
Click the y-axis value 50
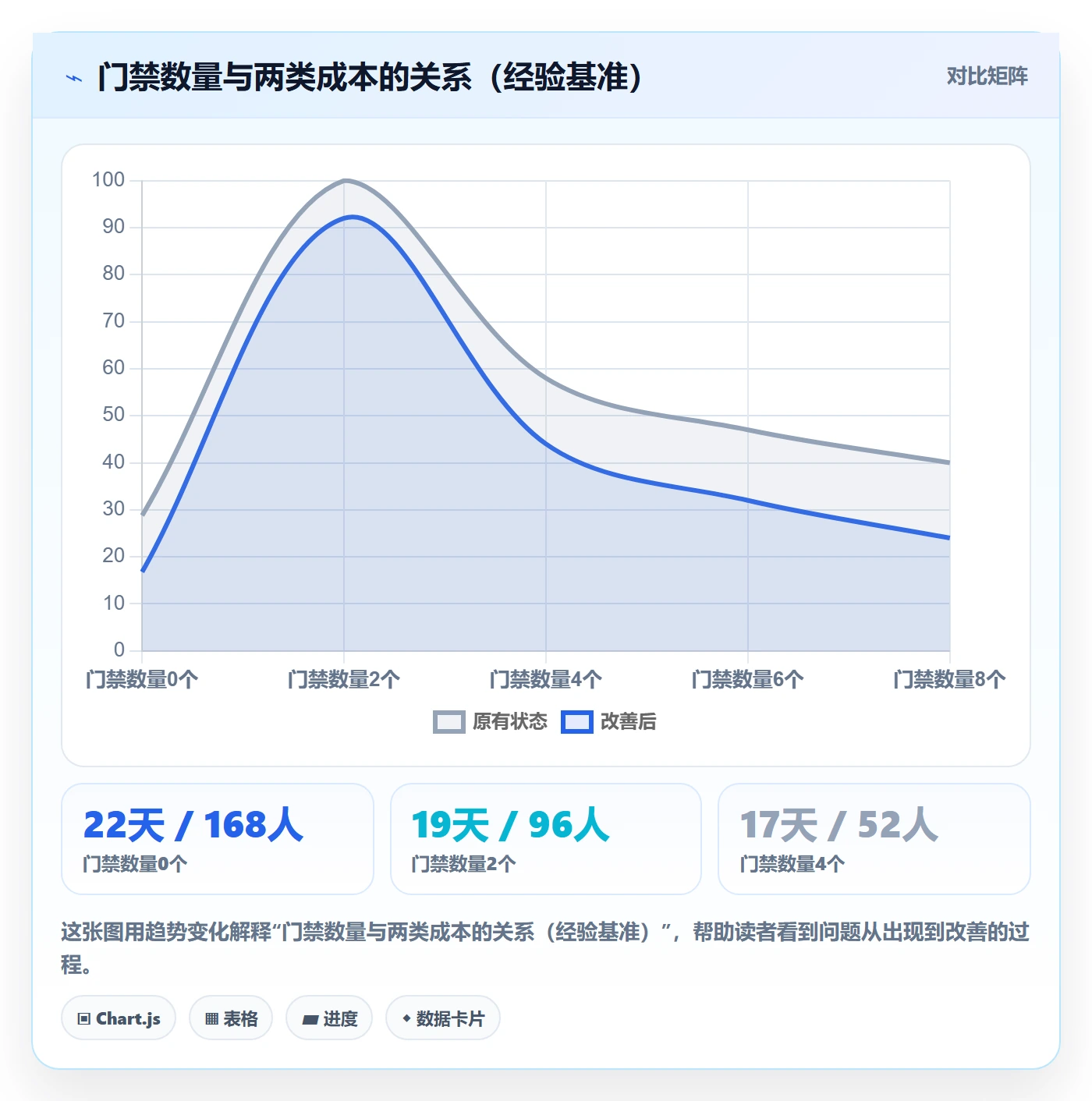click(114, 415)
